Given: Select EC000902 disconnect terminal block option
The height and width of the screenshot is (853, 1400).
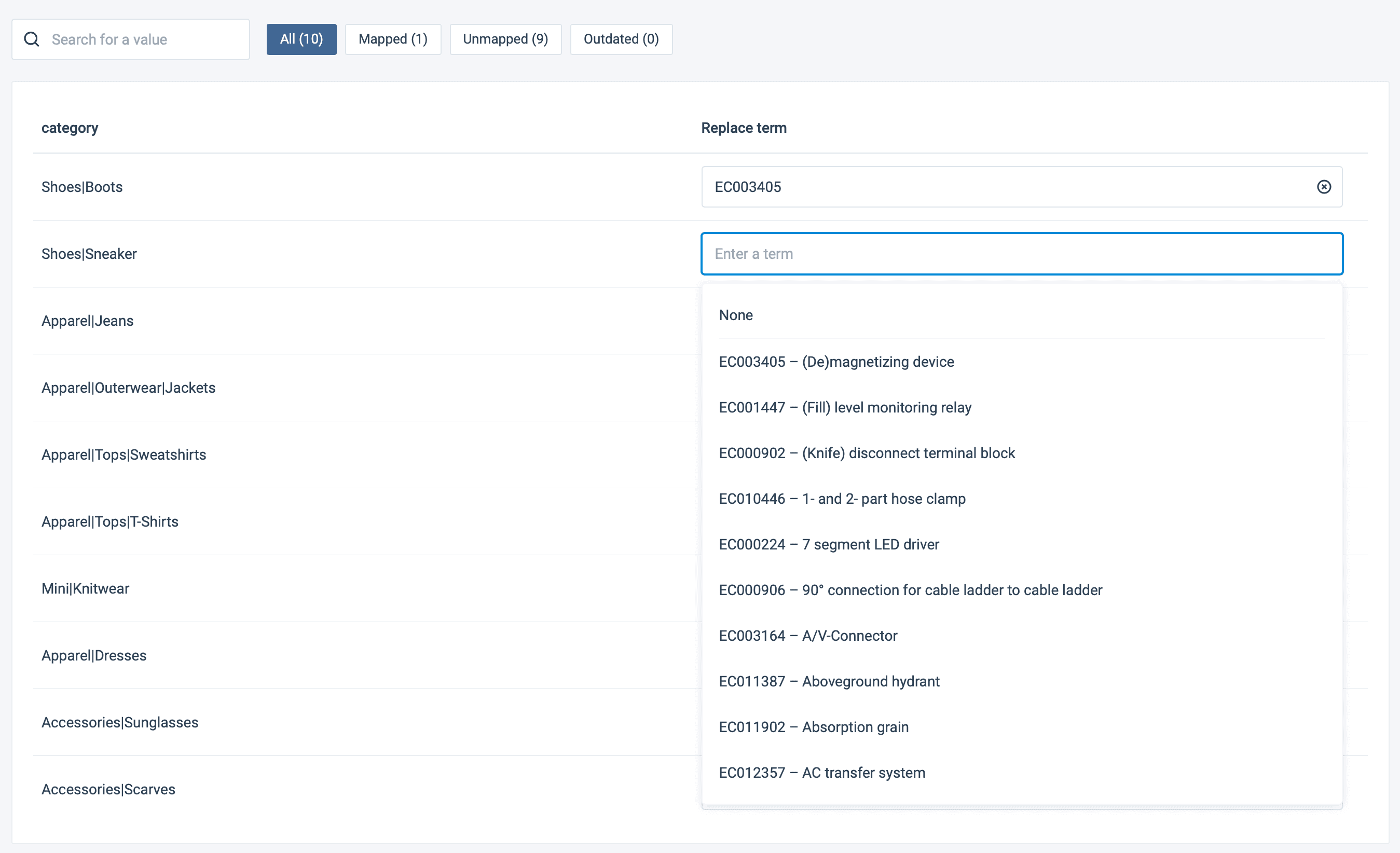Looking at the screenshot, I should point(867,453).
